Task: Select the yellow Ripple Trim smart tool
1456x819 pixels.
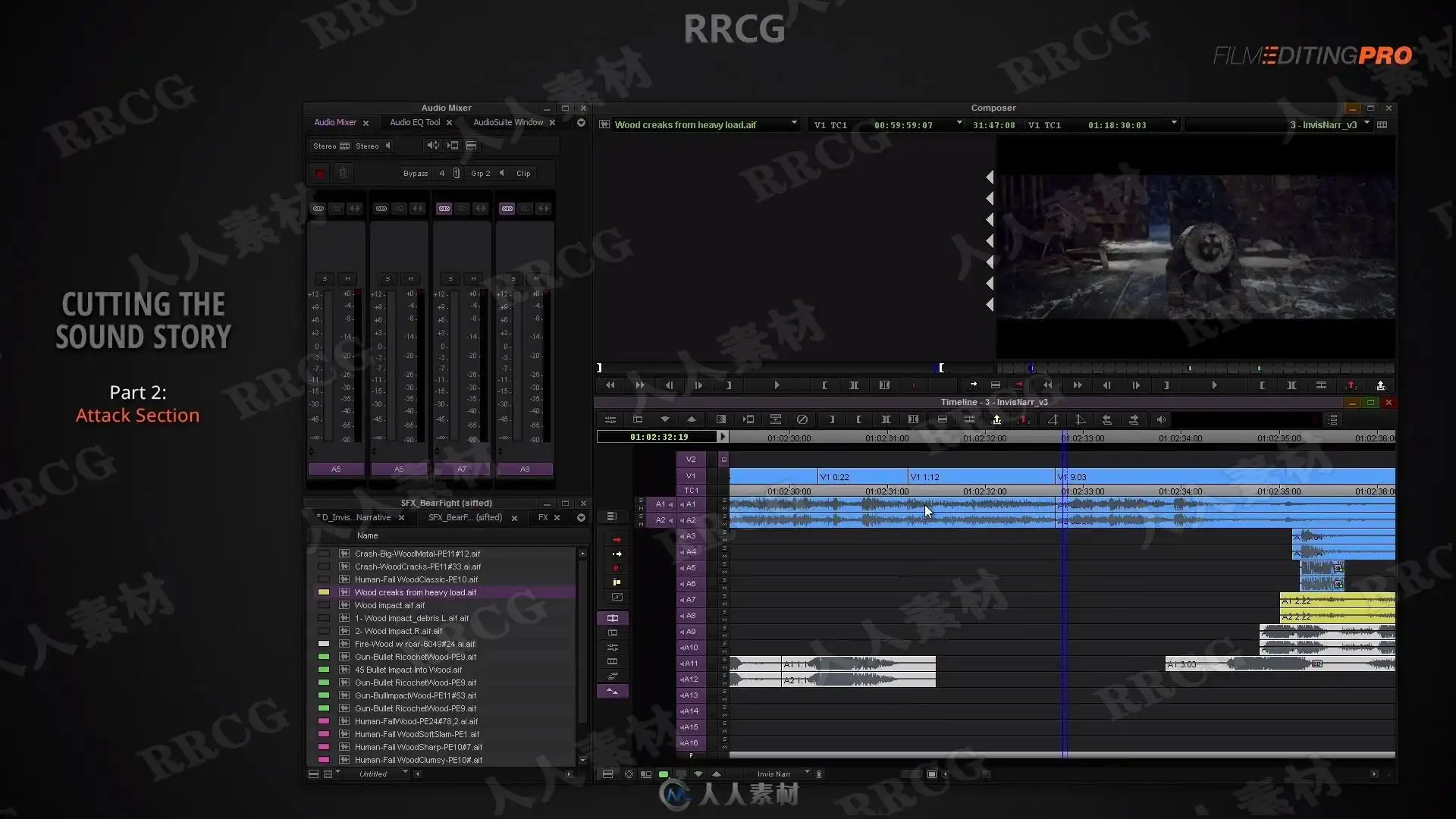Action: click(617, 582)
